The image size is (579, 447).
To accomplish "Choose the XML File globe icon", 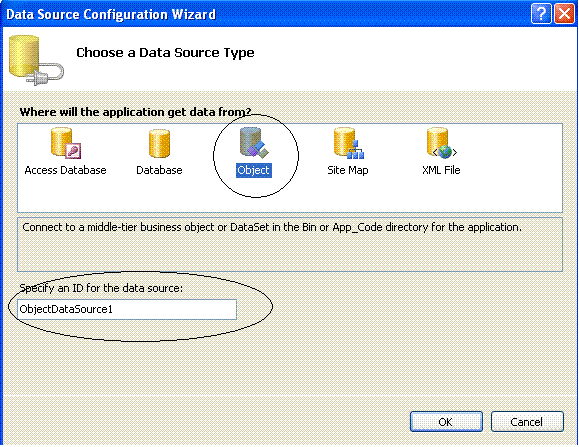I will pos(442,143).
